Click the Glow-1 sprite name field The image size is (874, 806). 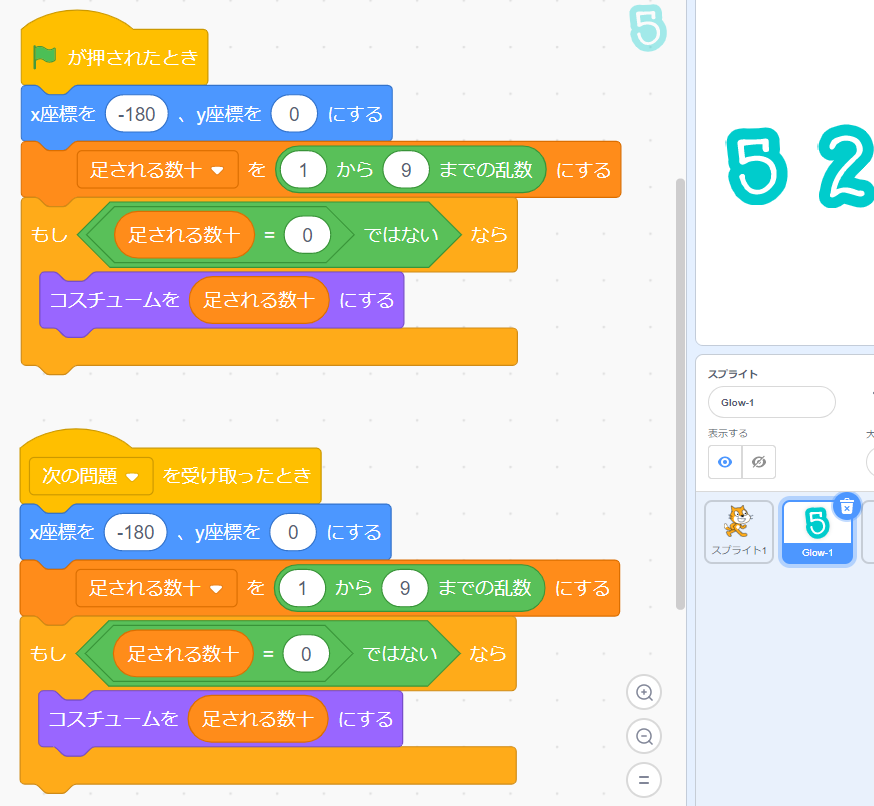[x=771, y=402]
